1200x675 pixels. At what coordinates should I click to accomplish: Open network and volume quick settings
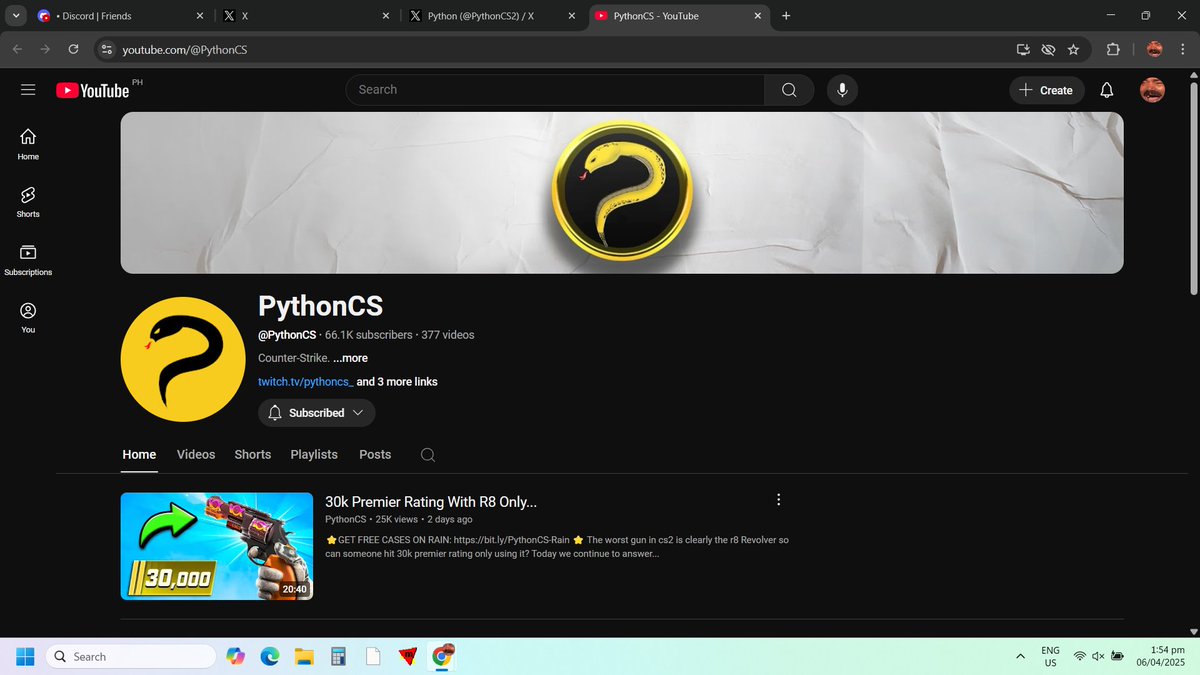pyautogui.click(x=1098, y=656)
